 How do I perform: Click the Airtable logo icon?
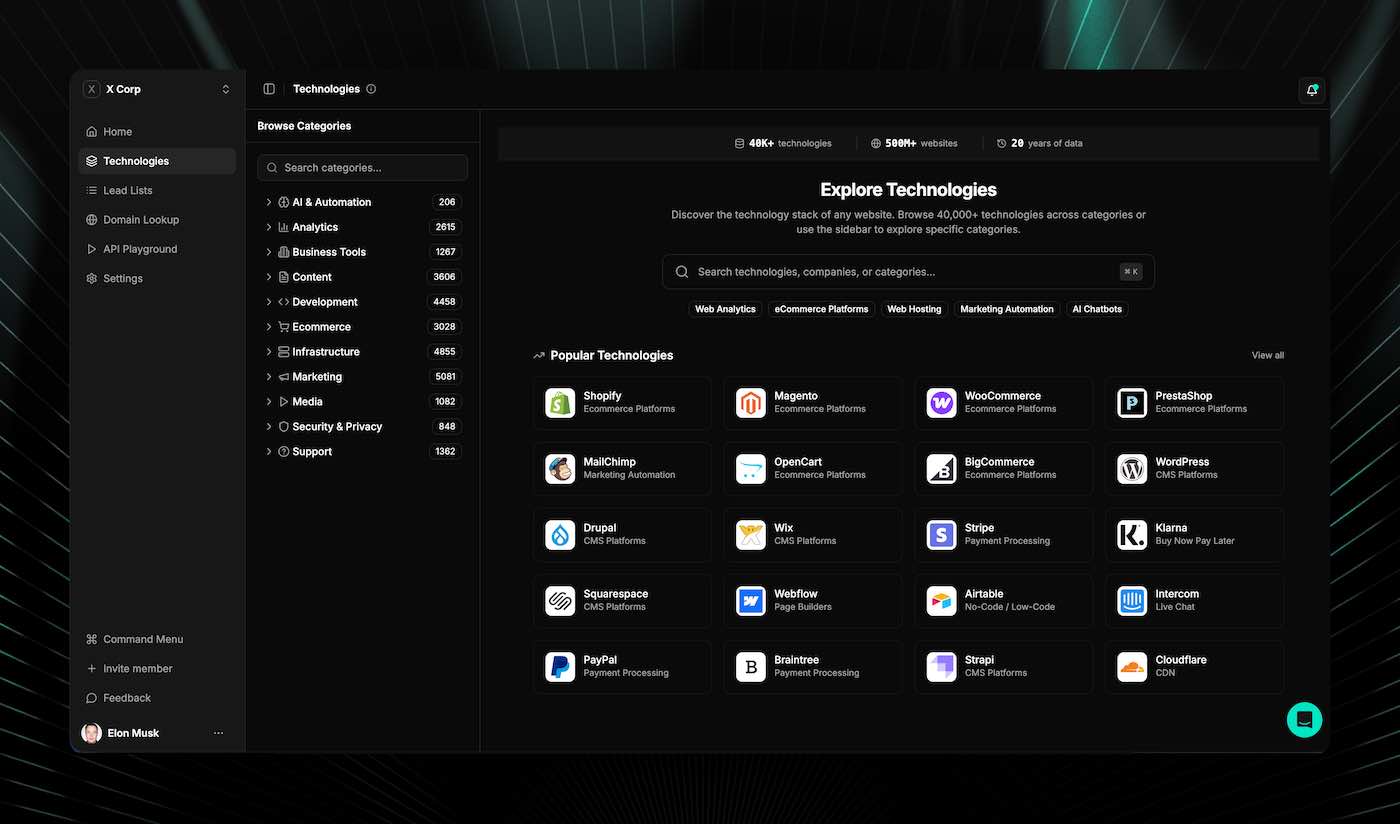tap(941, 601)
